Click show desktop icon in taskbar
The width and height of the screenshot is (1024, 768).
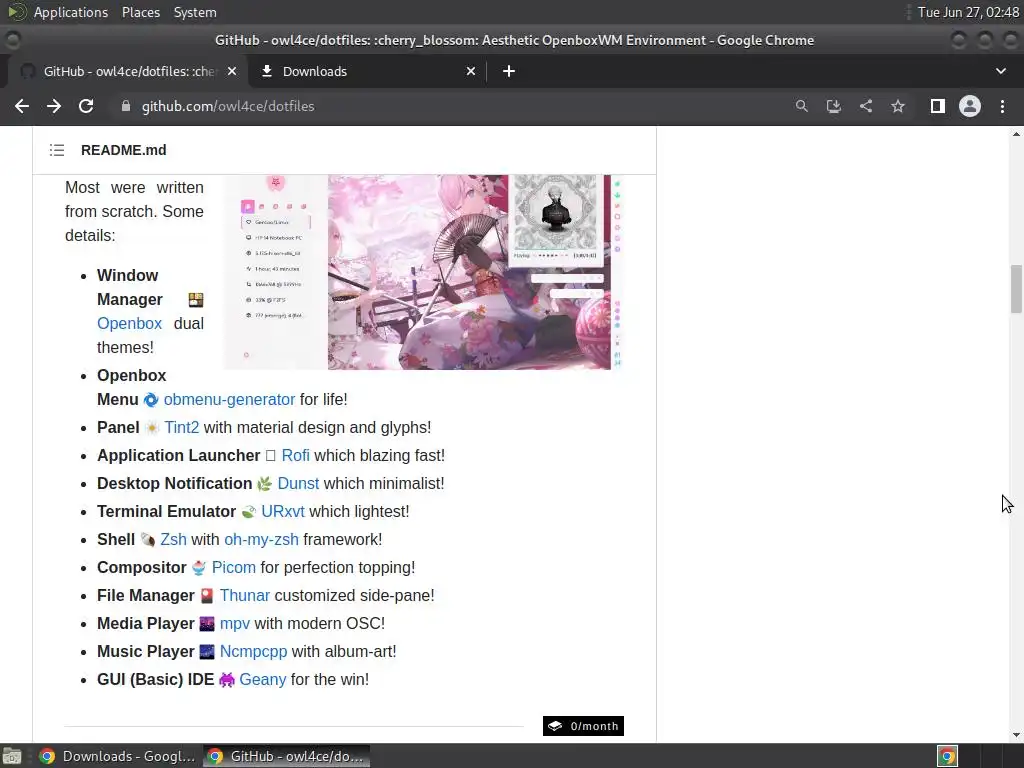tap(12, 756)
